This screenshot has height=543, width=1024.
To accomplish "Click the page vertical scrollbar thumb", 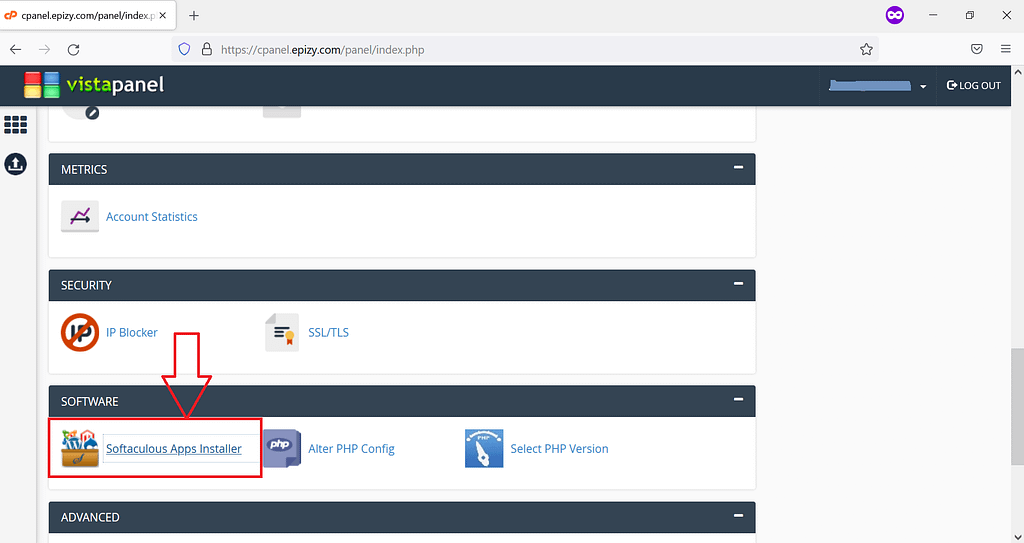I will (1017, 408).
